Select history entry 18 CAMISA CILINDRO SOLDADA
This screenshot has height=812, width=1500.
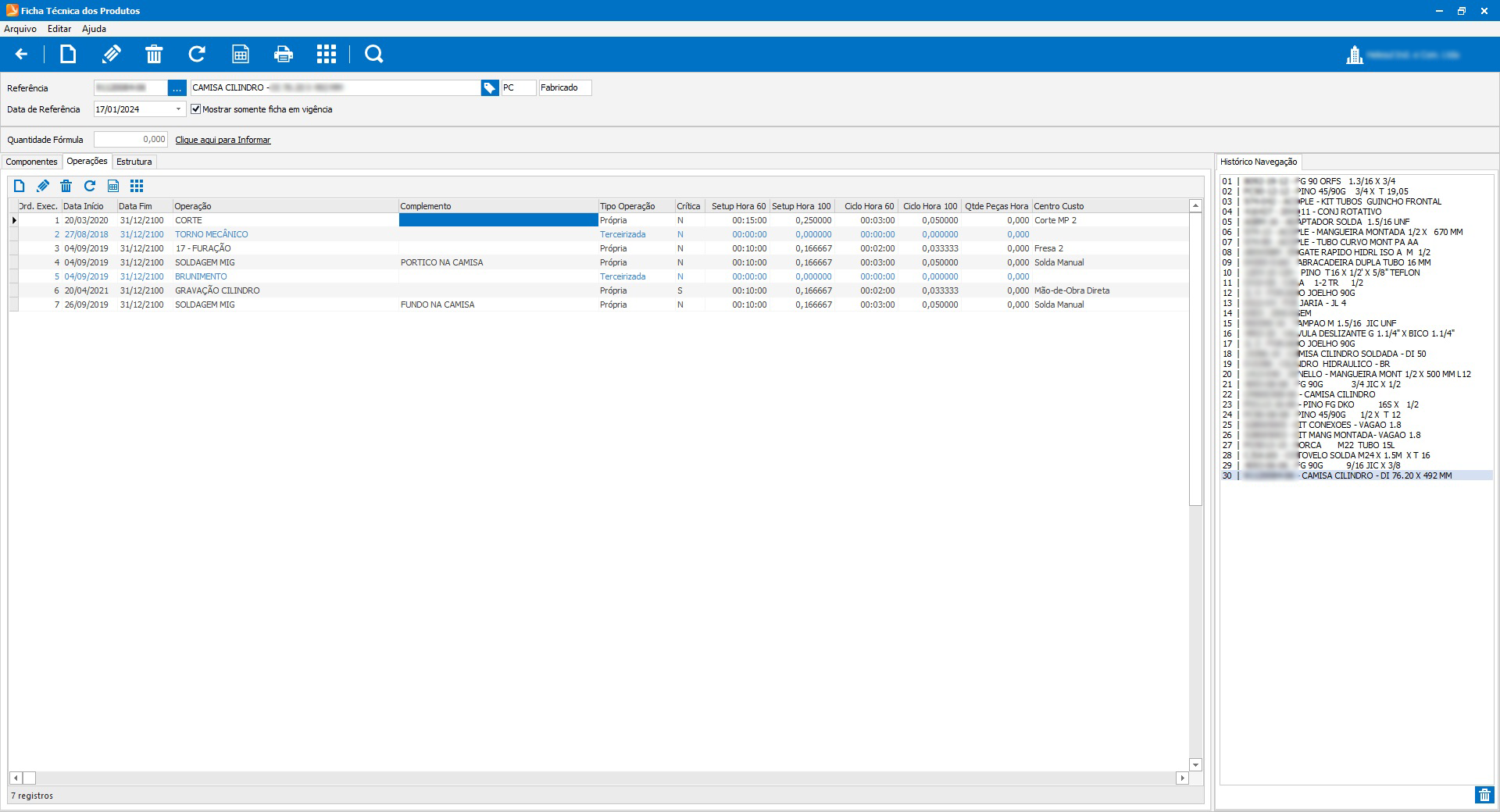1356,354
